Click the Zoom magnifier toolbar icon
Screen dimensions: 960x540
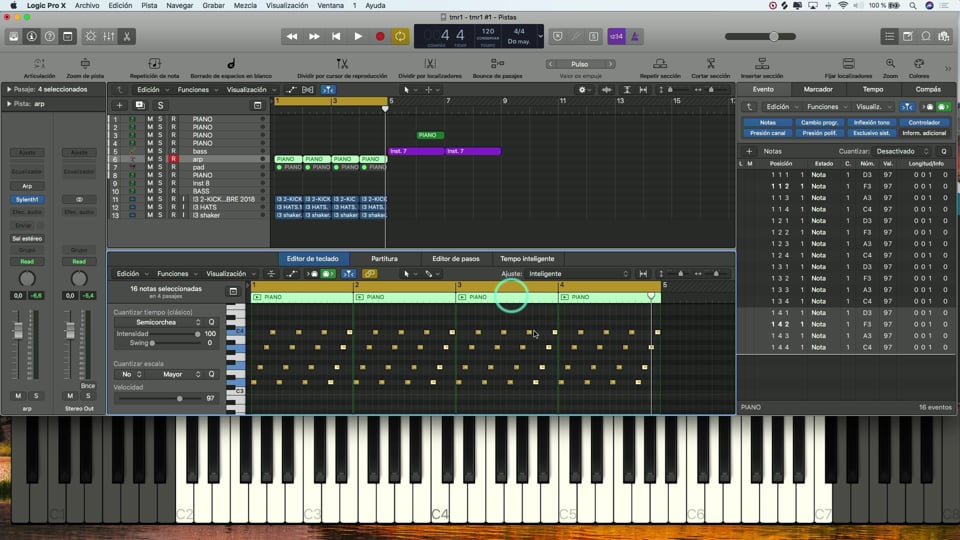(890, 64)
